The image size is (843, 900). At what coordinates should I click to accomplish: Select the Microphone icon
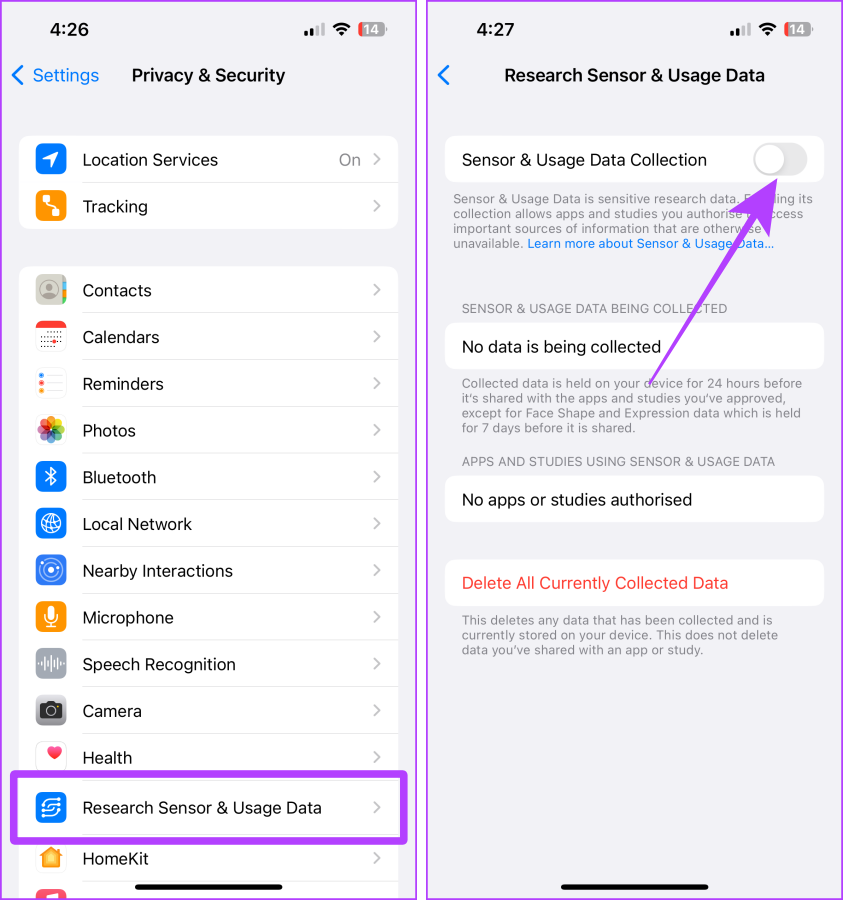pos(51,617)
